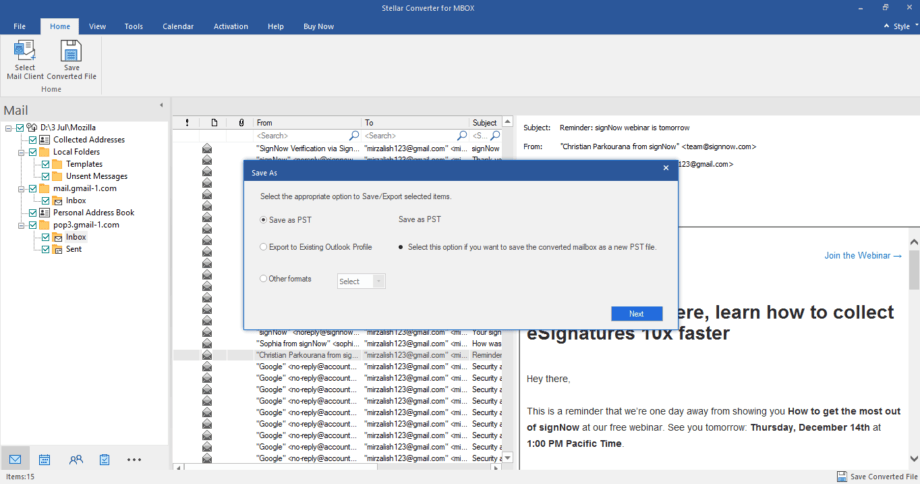Click Collected Addresses contact card icon
This screenshot has width=920, height=484.
click(45, 140)
